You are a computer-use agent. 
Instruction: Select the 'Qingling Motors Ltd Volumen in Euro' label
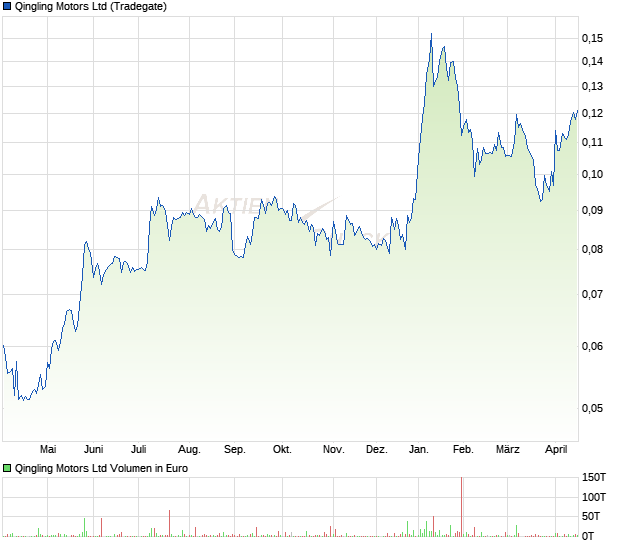tap(101, 468)
